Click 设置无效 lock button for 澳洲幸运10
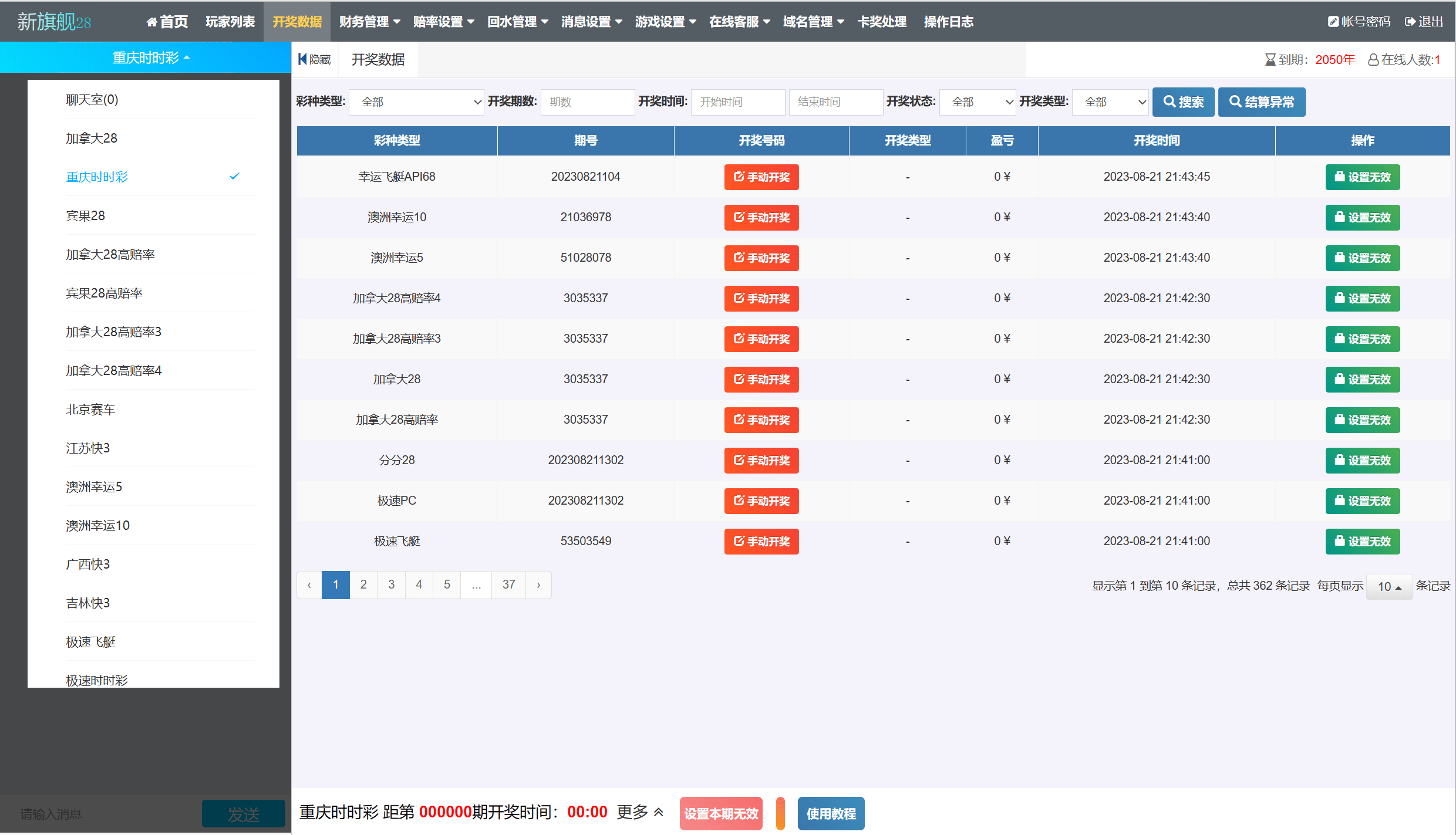Screen dimensions: 1456x835 (1362, 218)
